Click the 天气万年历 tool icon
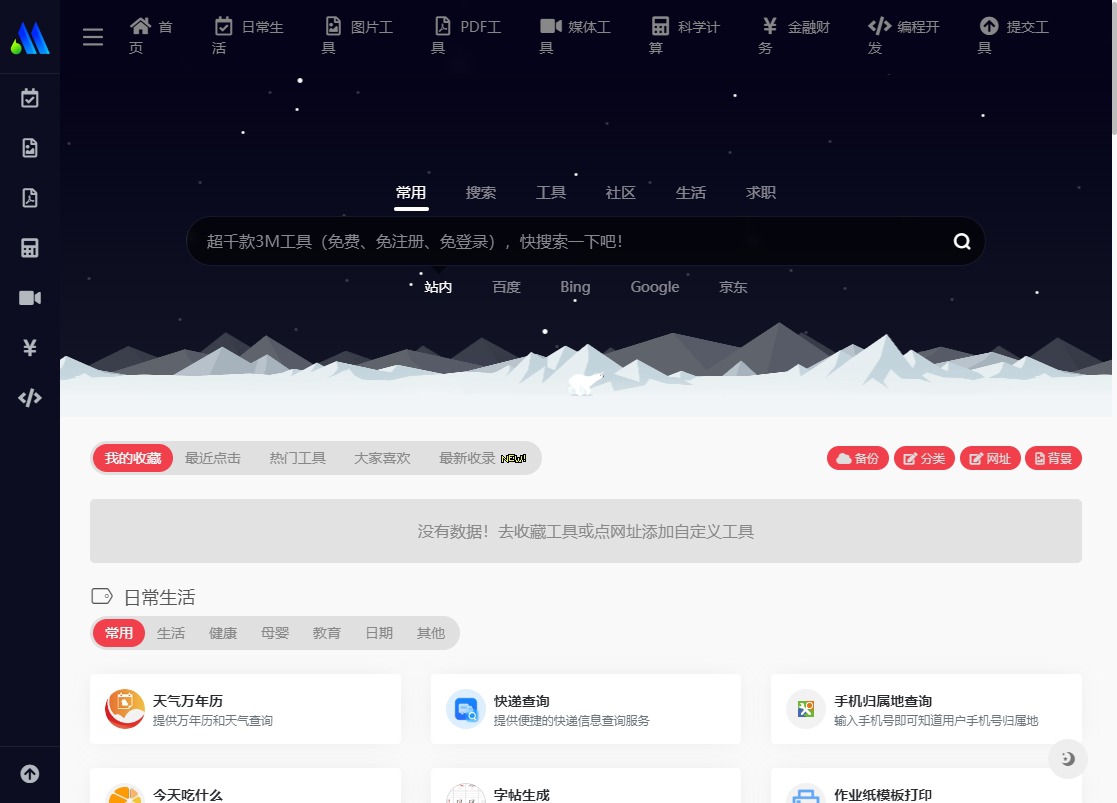This screenshot has width=1117, height=803. (x=125, y=709)
